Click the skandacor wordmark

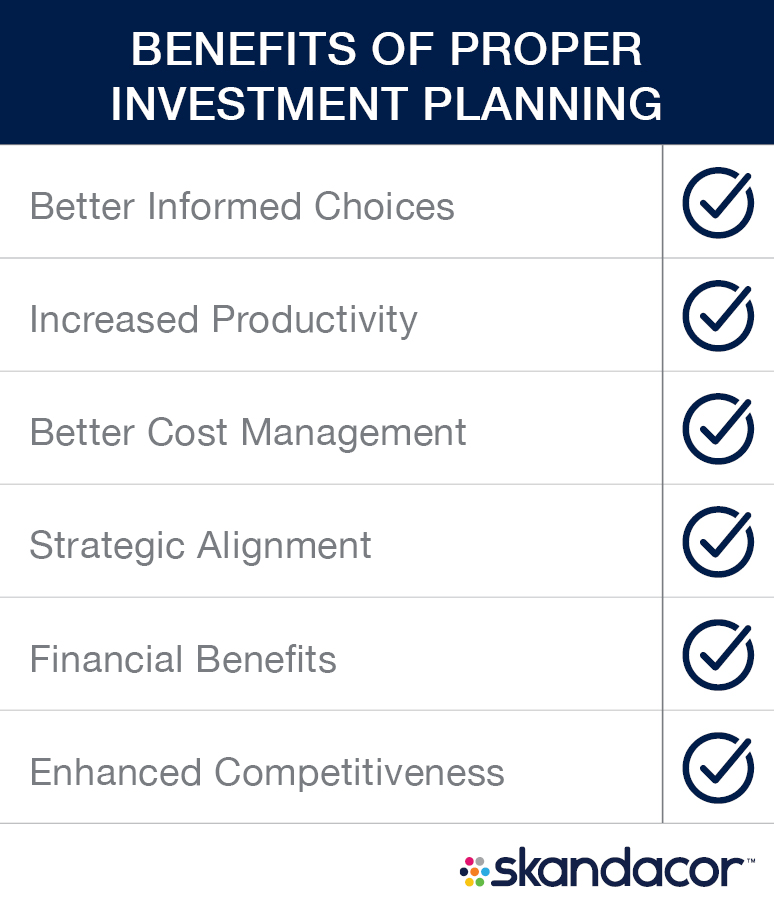(618, 868)
